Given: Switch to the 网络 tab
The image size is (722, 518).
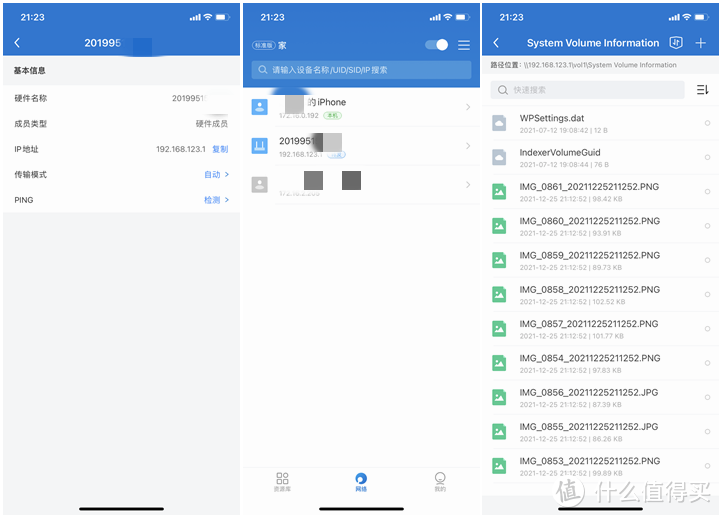Looking at the screenshot, I should pyautogui.click(x=361, y=482).
